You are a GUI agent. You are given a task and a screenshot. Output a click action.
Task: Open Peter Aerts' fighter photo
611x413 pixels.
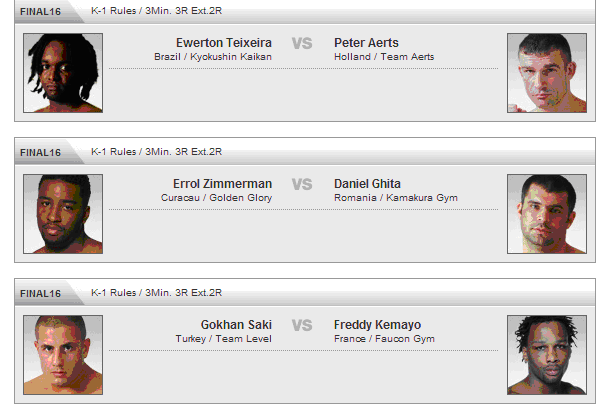(x=547, y=73)
